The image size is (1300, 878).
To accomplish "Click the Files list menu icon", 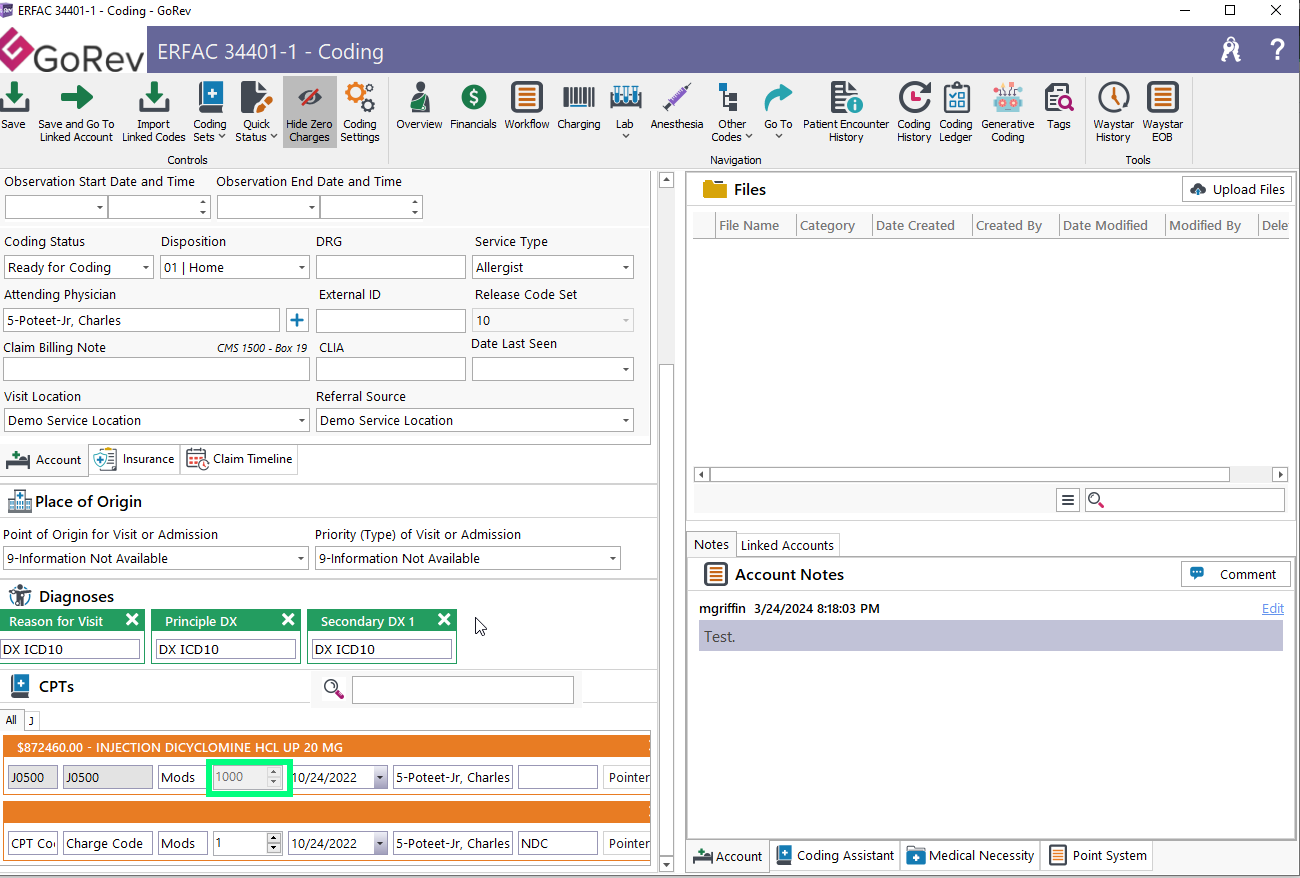I will click(1068, 500).
